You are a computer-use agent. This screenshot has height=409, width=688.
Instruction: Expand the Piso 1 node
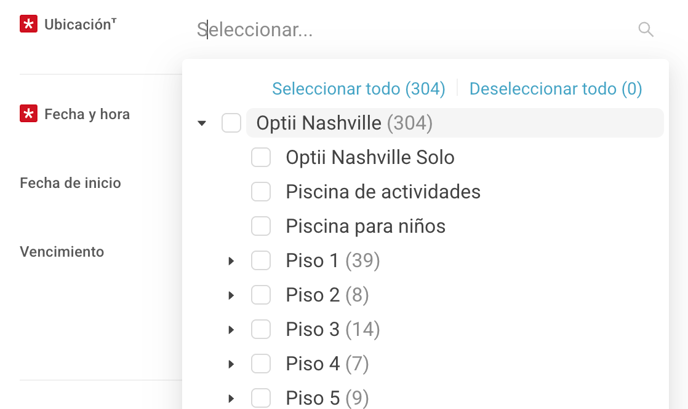click(231, 261)
